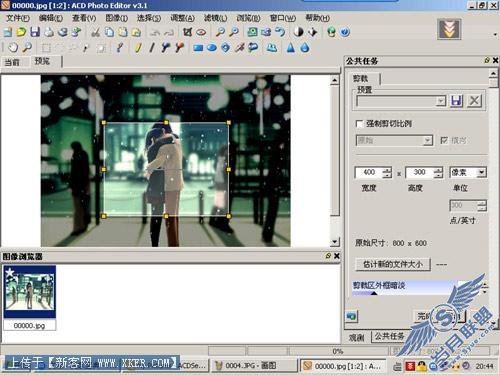This screenshot has width=500, height=375.
Task: Switch to the 观测 bottom tab
Action: click(x=356, y=337)
